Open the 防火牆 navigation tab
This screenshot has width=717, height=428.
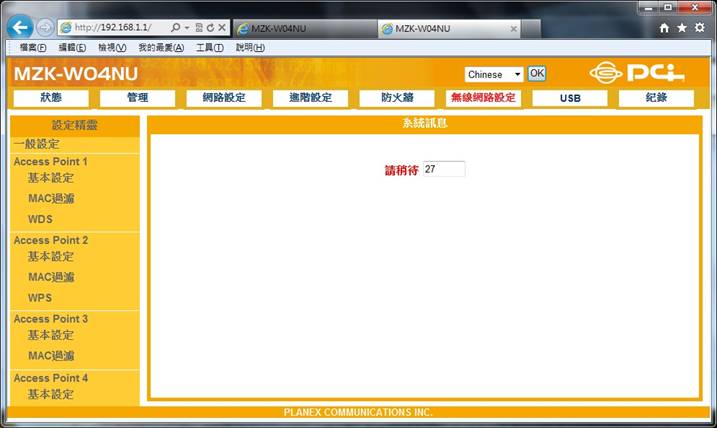[397, 98]
